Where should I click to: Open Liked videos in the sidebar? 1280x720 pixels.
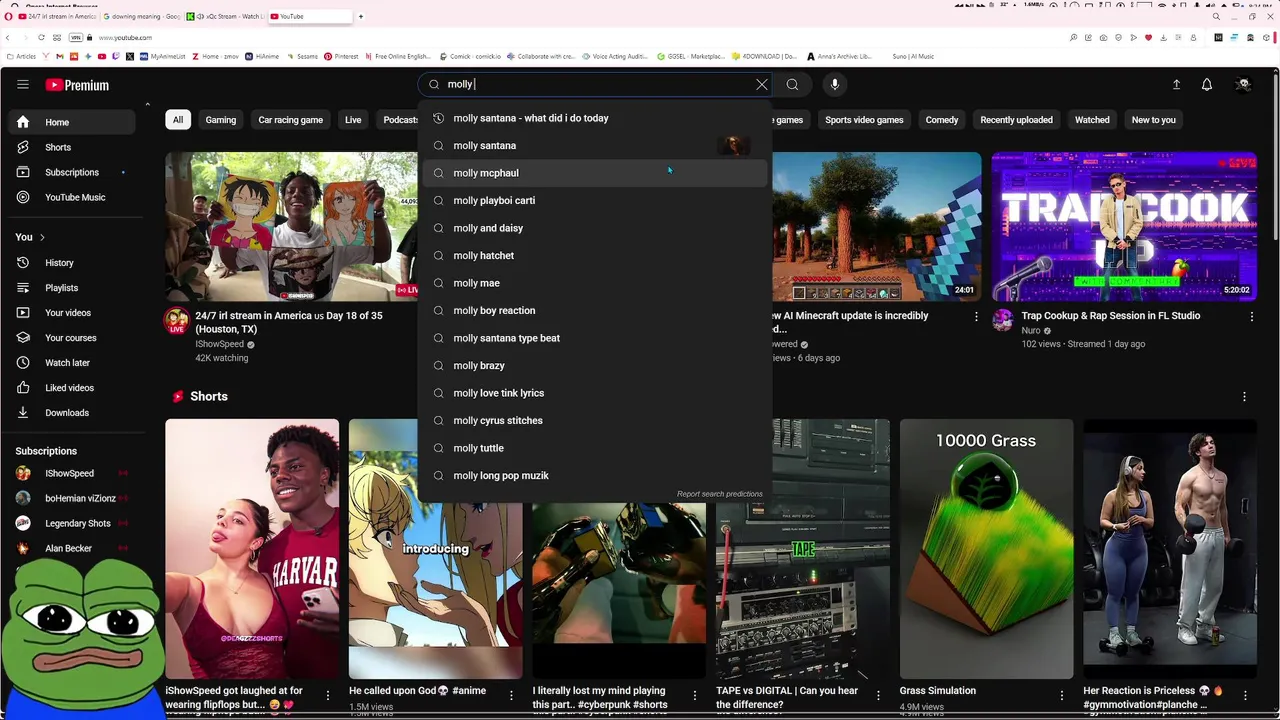[70, 388]
